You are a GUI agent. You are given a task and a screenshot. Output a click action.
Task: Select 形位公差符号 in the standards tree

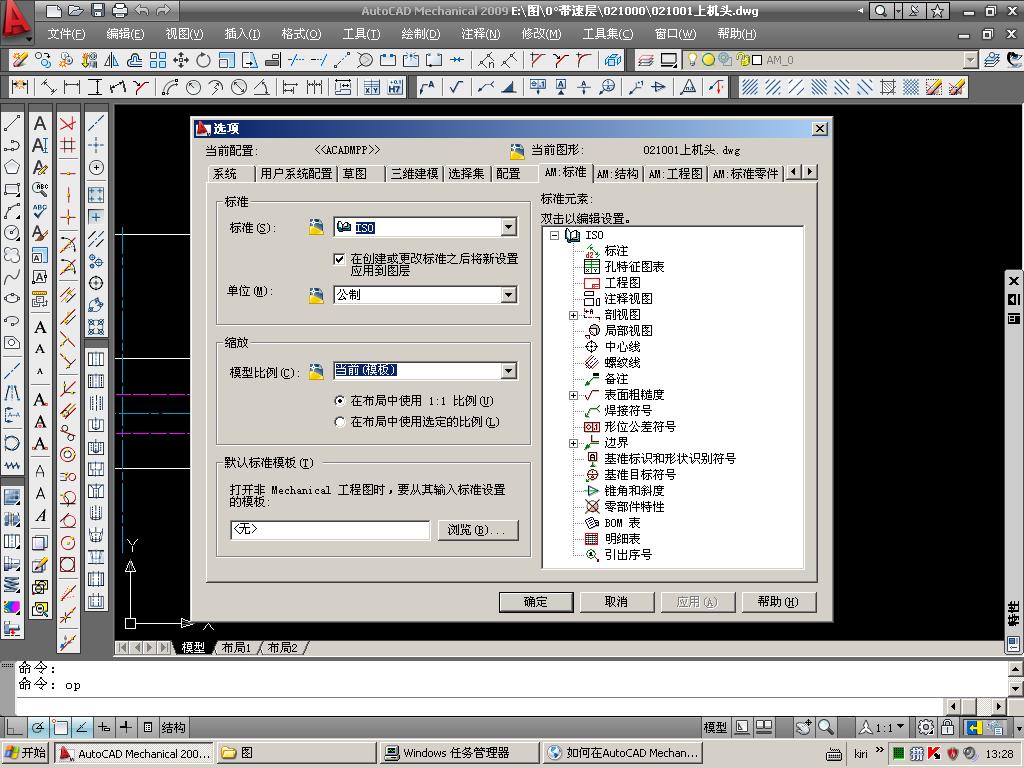[x=639, y=427]
